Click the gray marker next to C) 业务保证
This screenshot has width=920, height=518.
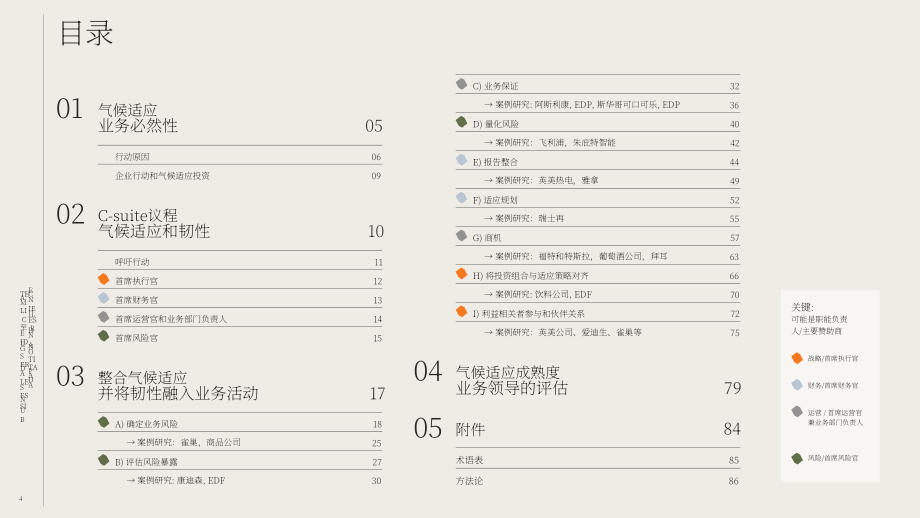(462, 84)
